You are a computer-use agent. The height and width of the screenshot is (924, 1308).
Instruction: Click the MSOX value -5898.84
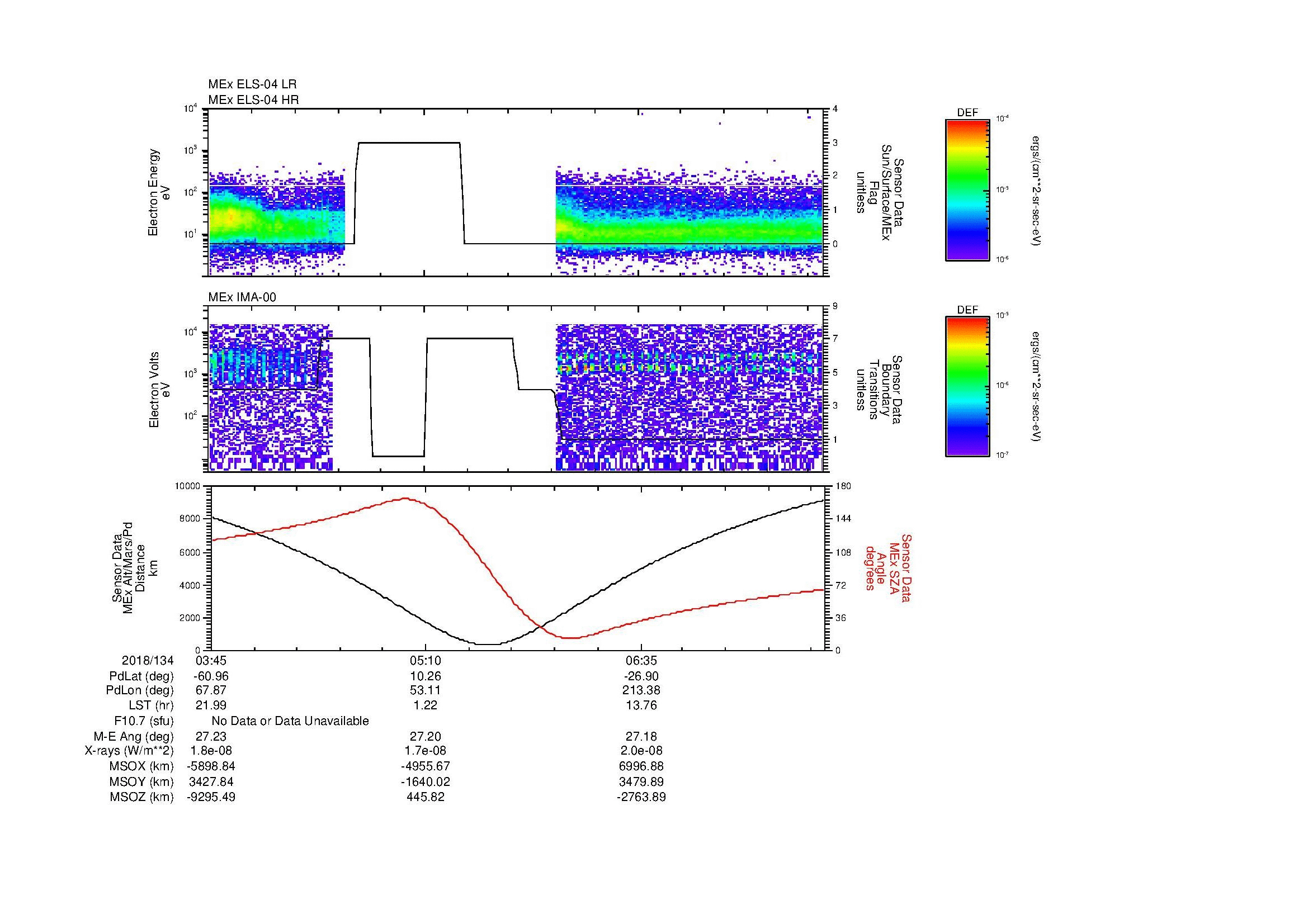(x=211, y=767)
